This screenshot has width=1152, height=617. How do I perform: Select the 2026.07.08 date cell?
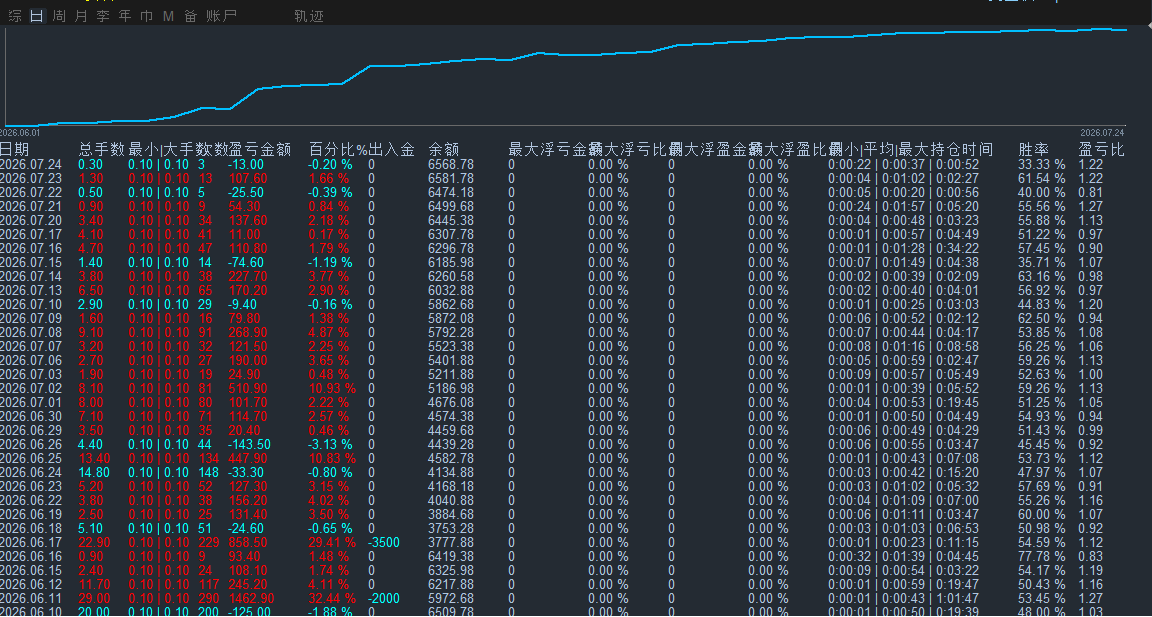[x=31, y=332]
